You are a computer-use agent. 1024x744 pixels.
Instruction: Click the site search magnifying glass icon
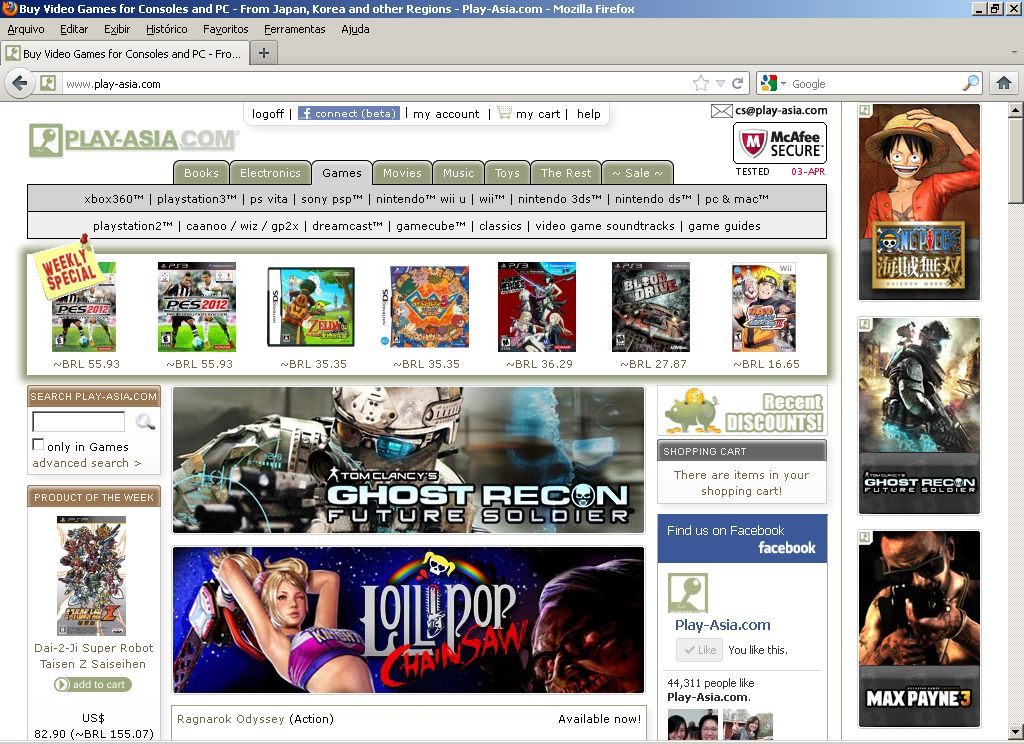click(145, 422)
